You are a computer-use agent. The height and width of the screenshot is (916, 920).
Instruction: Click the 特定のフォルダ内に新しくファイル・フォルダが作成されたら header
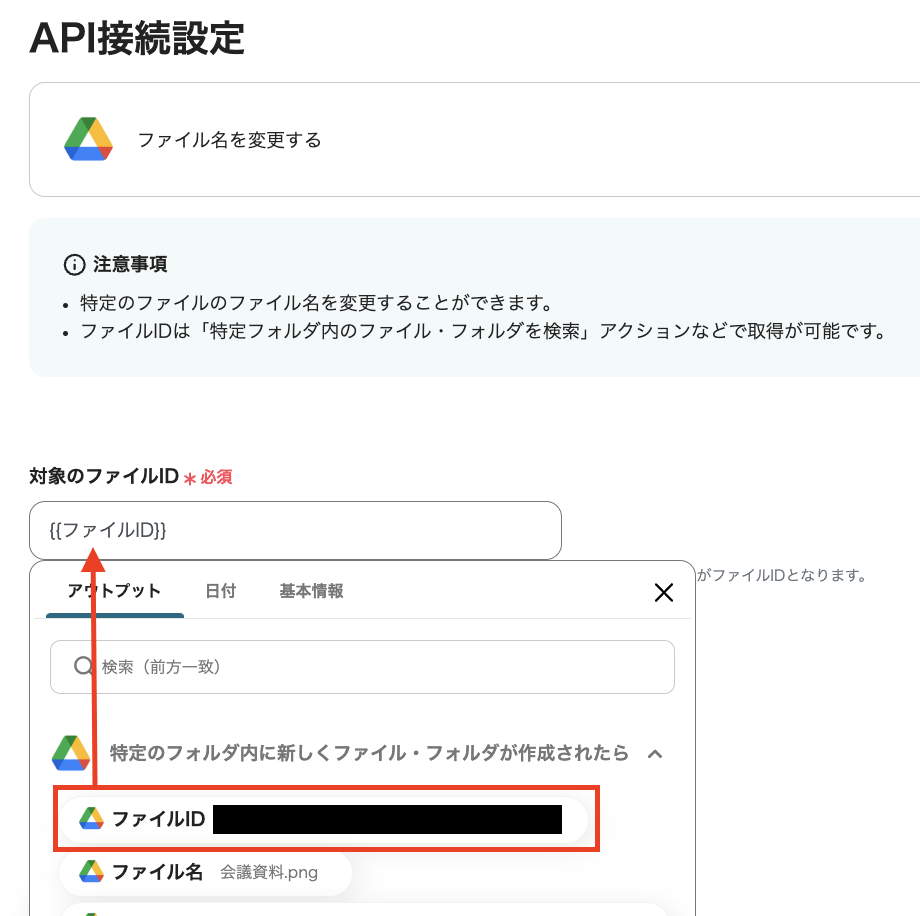point(369,753)
